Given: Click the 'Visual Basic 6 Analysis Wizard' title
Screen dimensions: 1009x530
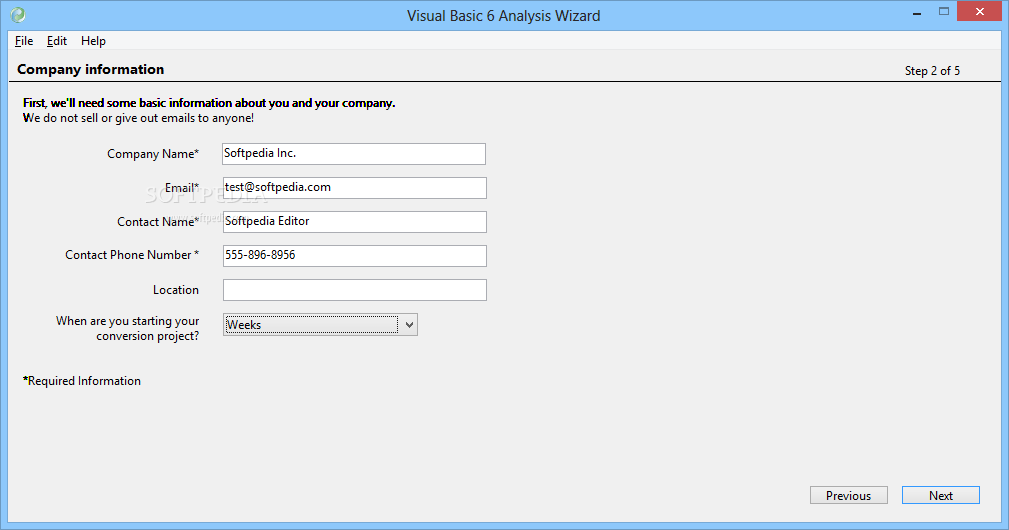Looking at the screenshot, I should point(503,15).
